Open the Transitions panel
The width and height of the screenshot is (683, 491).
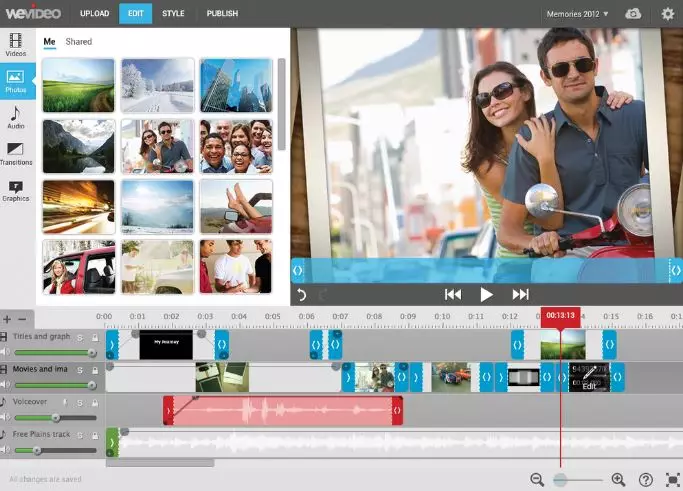(x=16, y=153)
